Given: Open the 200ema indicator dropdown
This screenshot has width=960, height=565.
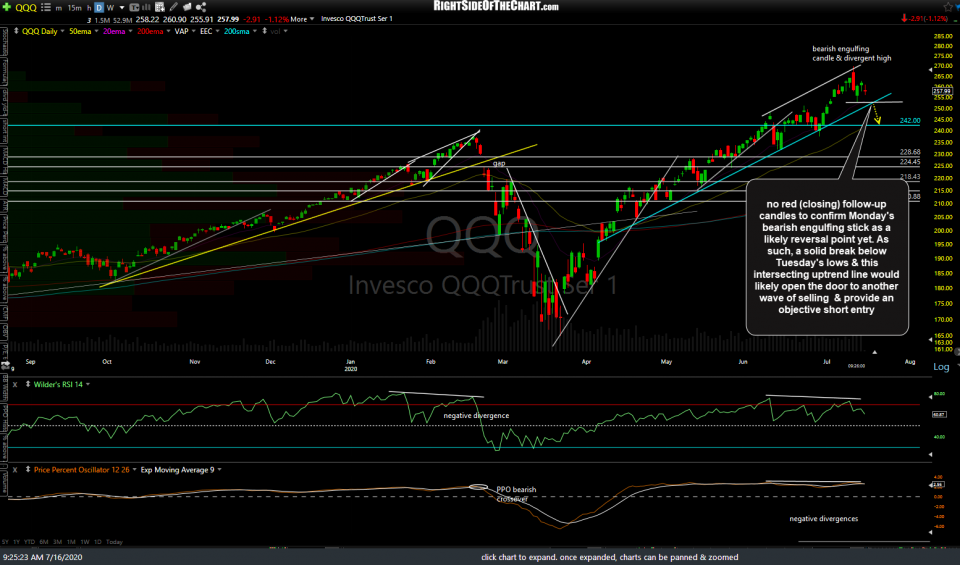Looking at the screenshot, I should point(168,31).
